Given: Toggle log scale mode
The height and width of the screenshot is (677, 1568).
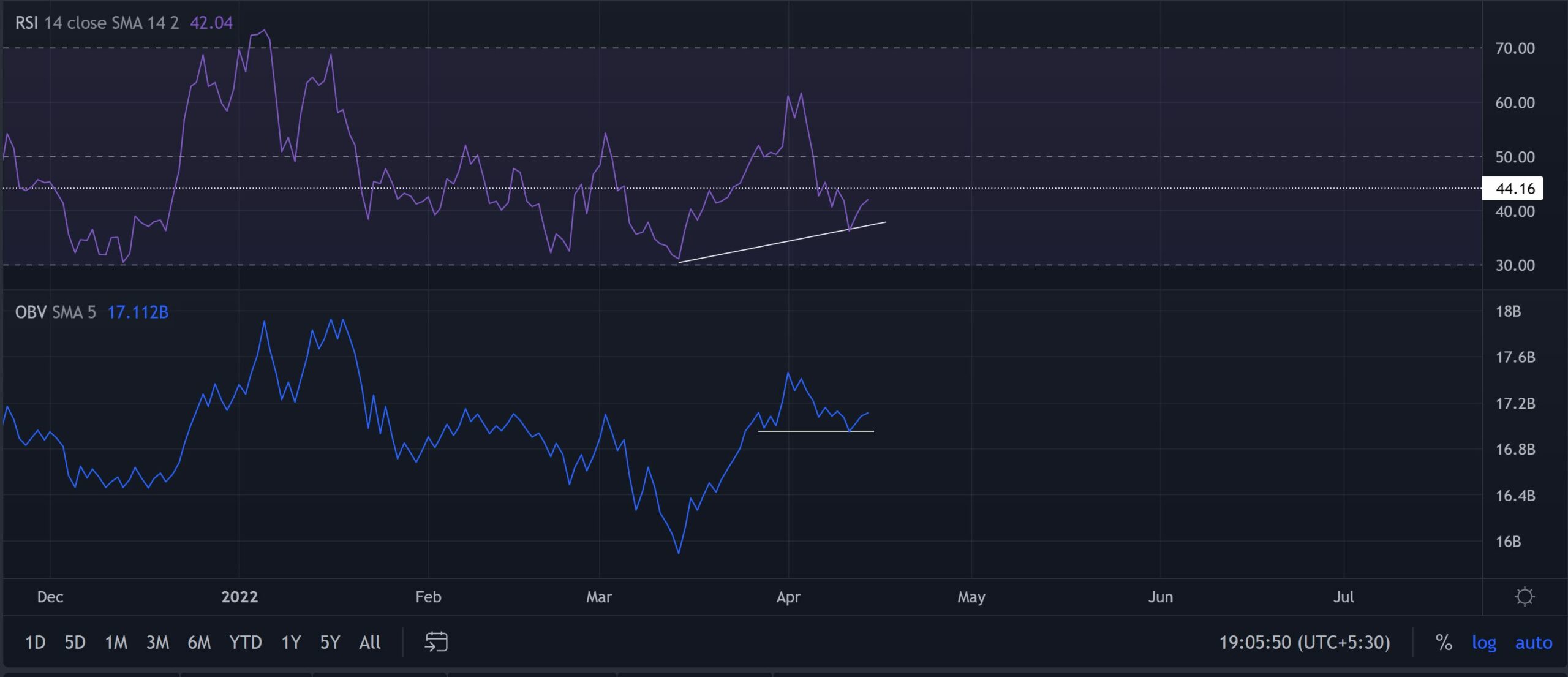Looking at the screenshot, I should [1483, 642].
